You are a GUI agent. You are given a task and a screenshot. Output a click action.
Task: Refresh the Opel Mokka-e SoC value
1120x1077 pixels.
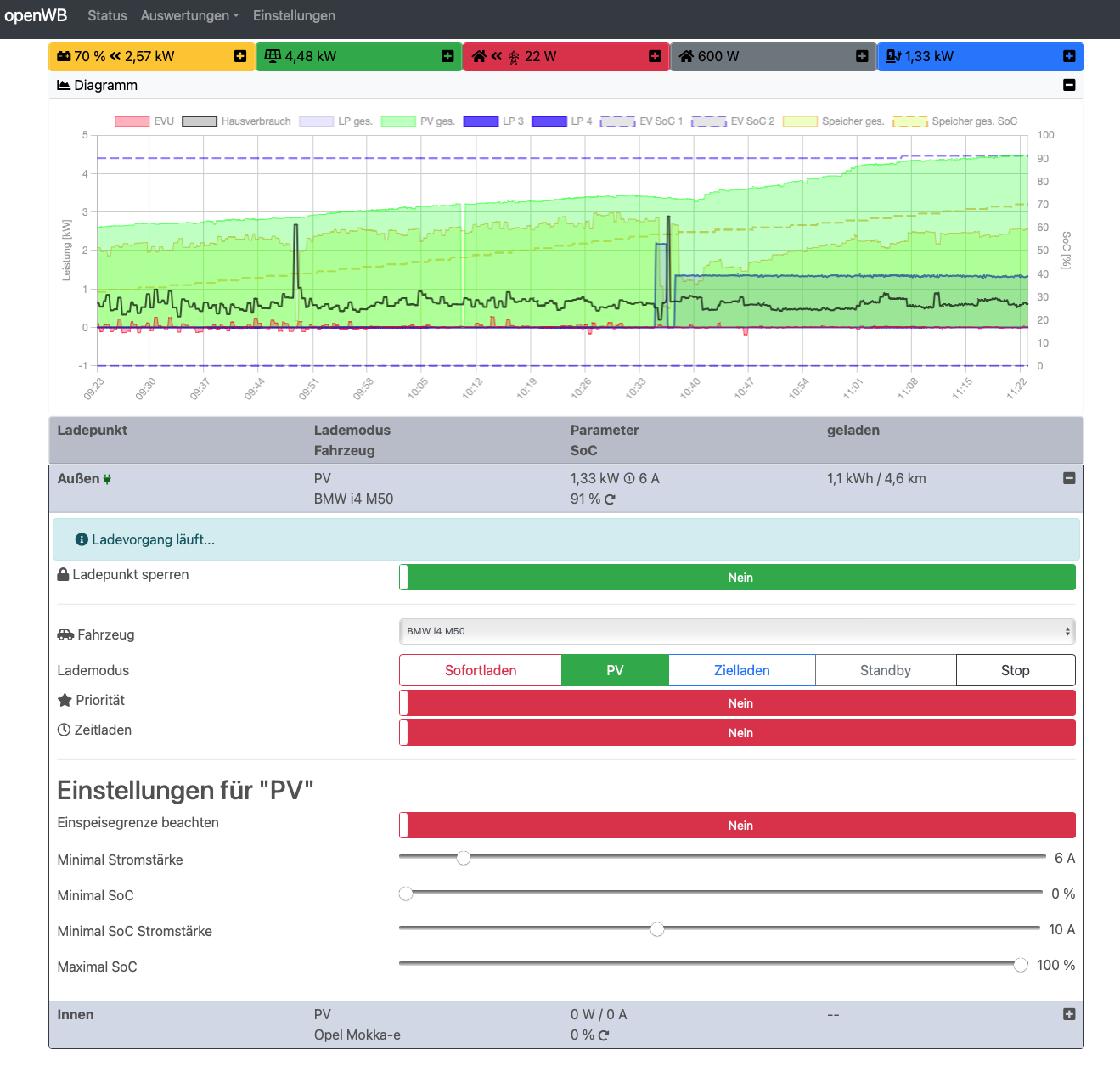click(604, 1035)
